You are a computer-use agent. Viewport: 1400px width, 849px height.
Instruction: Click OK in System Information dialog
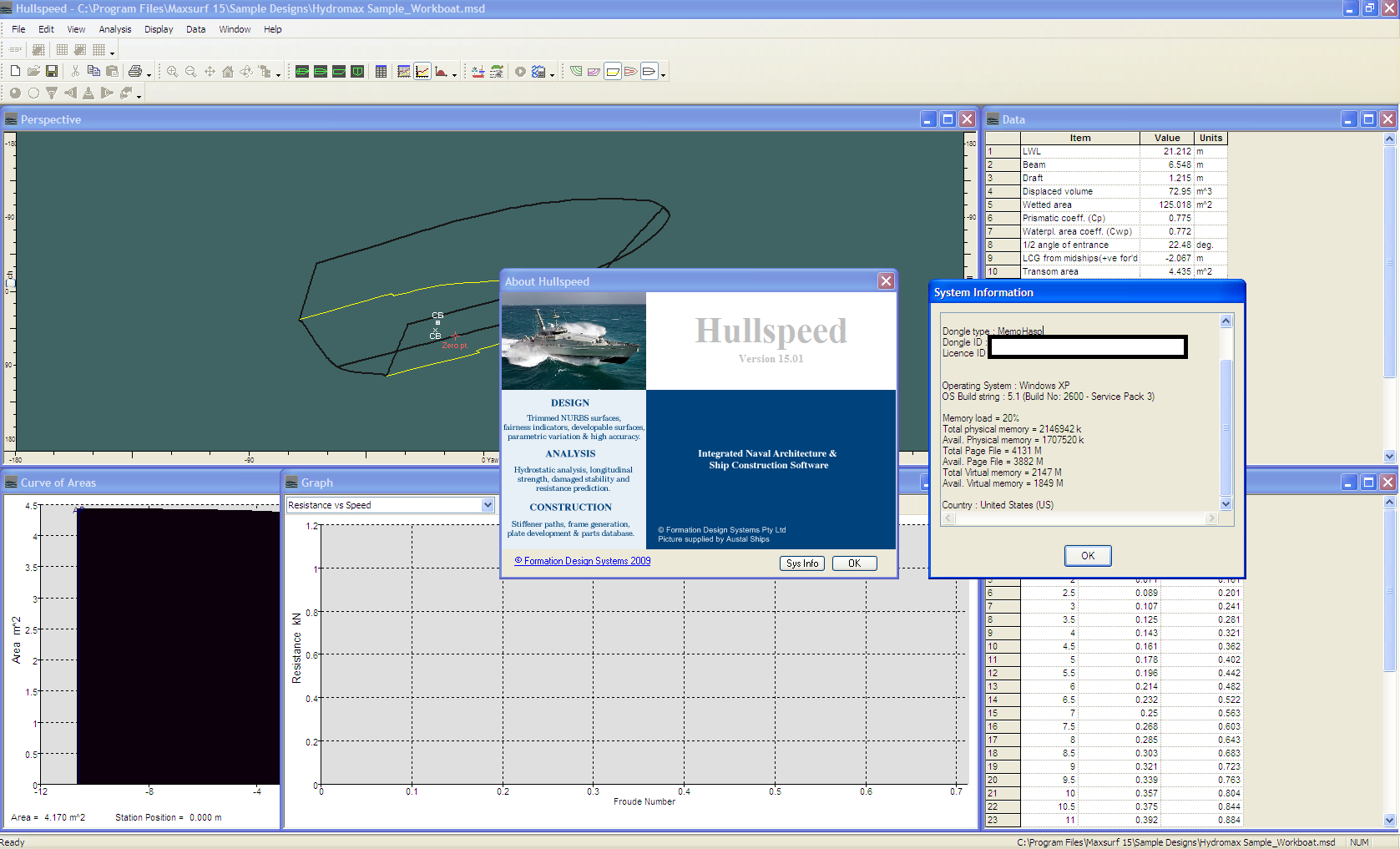1088,556
